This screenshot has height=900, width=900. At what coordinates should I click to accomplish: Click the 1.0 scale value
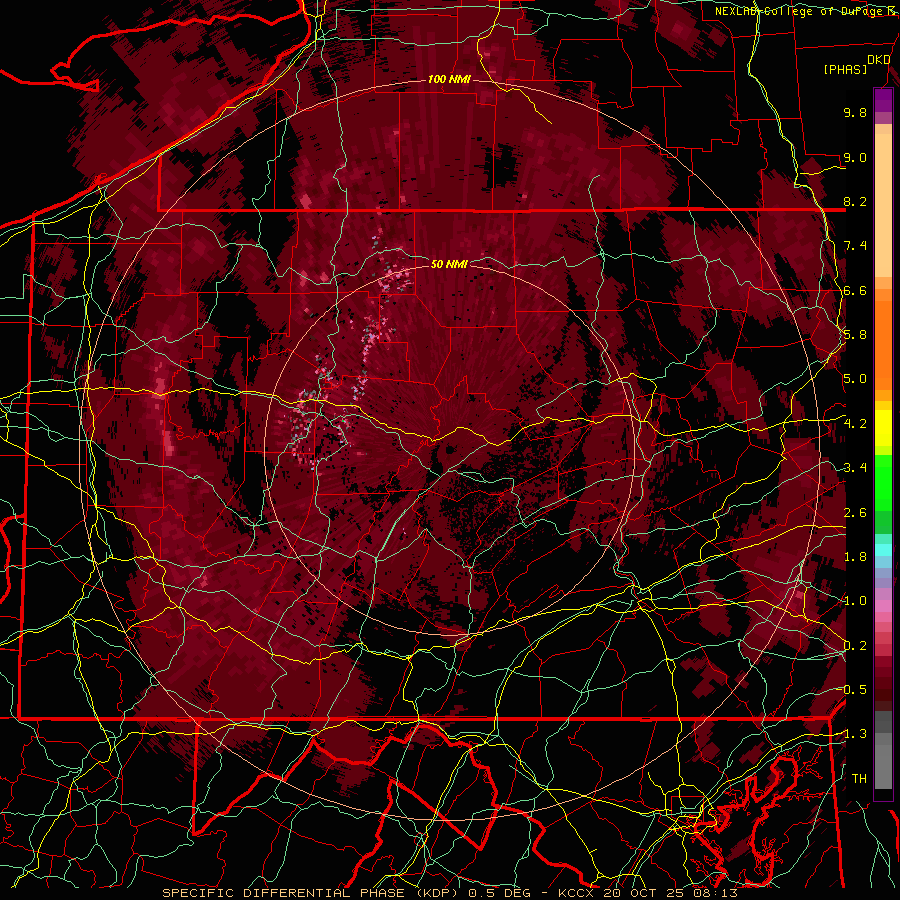tap(855, 601)
